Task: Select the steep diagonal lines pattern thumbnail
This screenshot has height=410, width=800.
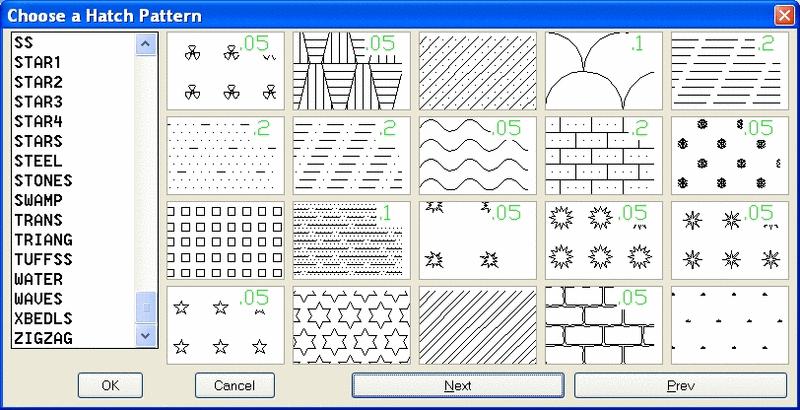Action: 478,325
